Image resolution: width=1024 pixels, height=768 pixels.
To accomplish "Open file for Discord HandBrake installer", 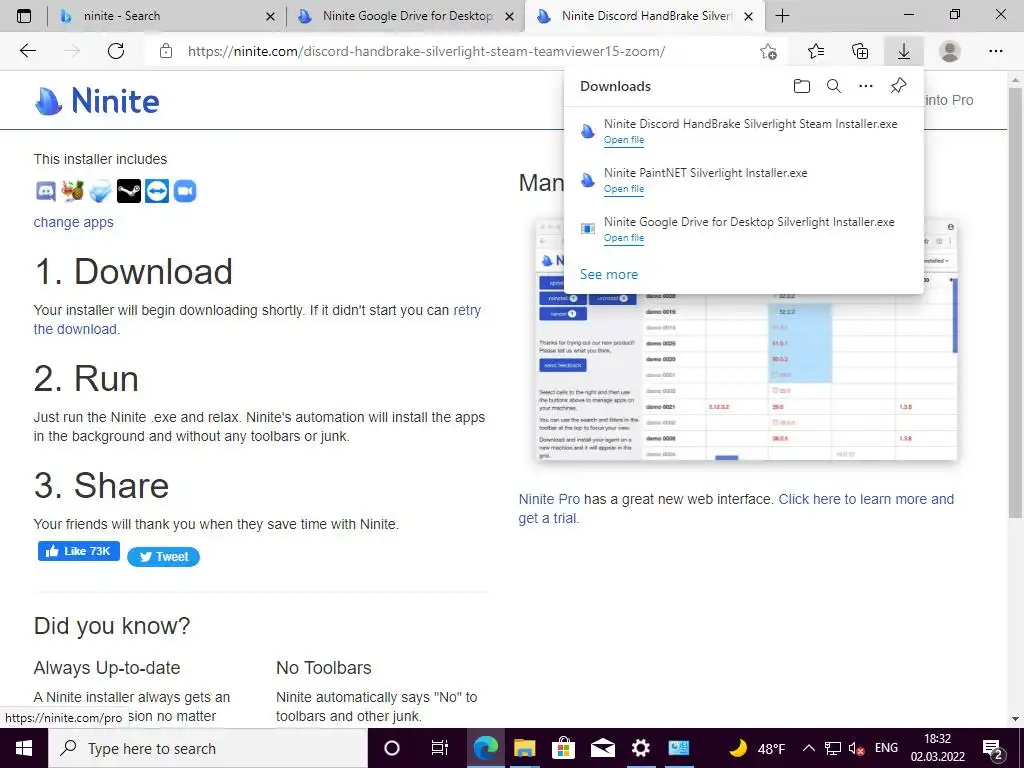I will pyautogui.click(x=624, y=140).
